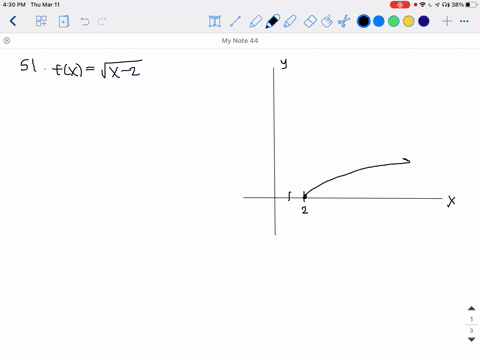Image resolution: width=480 pixels, height=360 pixels.
Task: Choose the green ink color
Action: (x=394, y=21)
